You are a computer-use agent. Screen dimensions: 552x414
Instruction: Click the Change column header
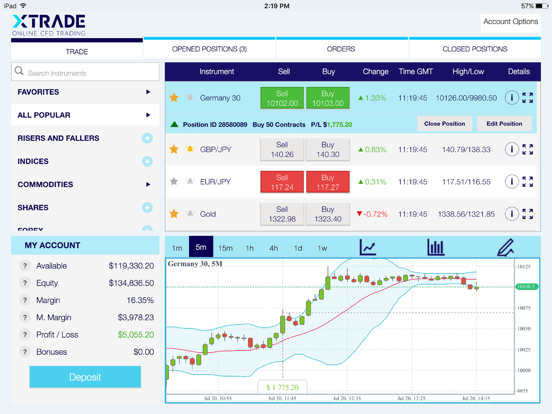coord(375,71)
